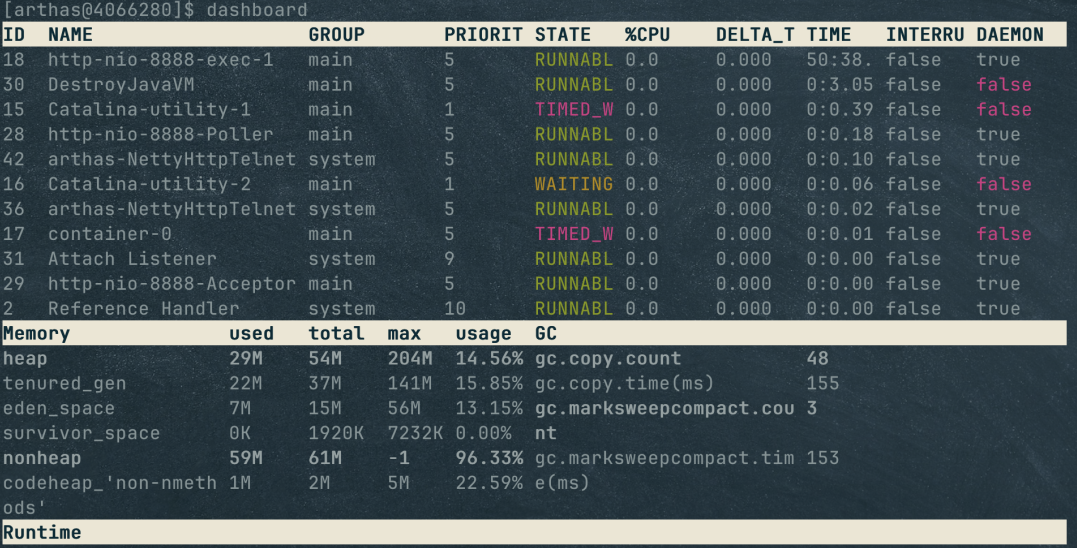1077x548 pixels.
Task: Click the gc.marksweepcompact.tim label
Action: pos(664,458)
